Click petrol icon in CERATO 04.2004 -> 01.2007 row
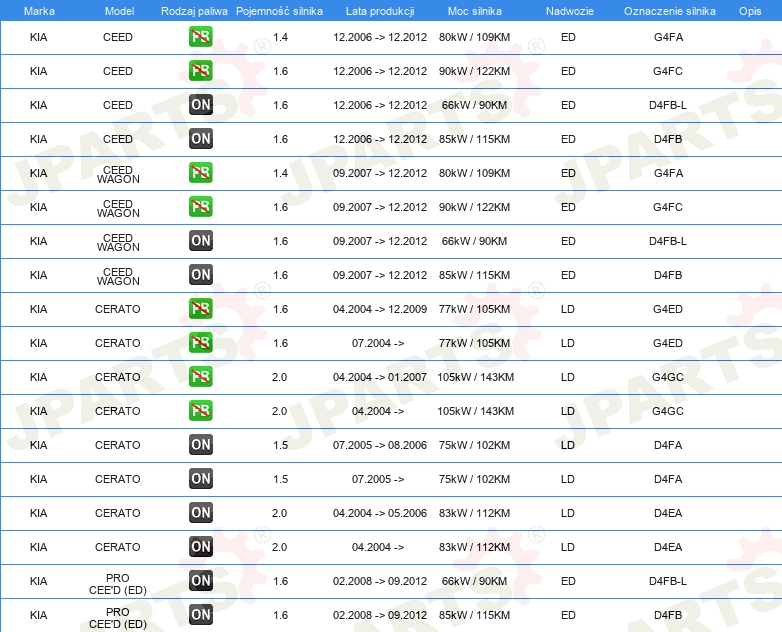782x632 pixels. point(200,376)
